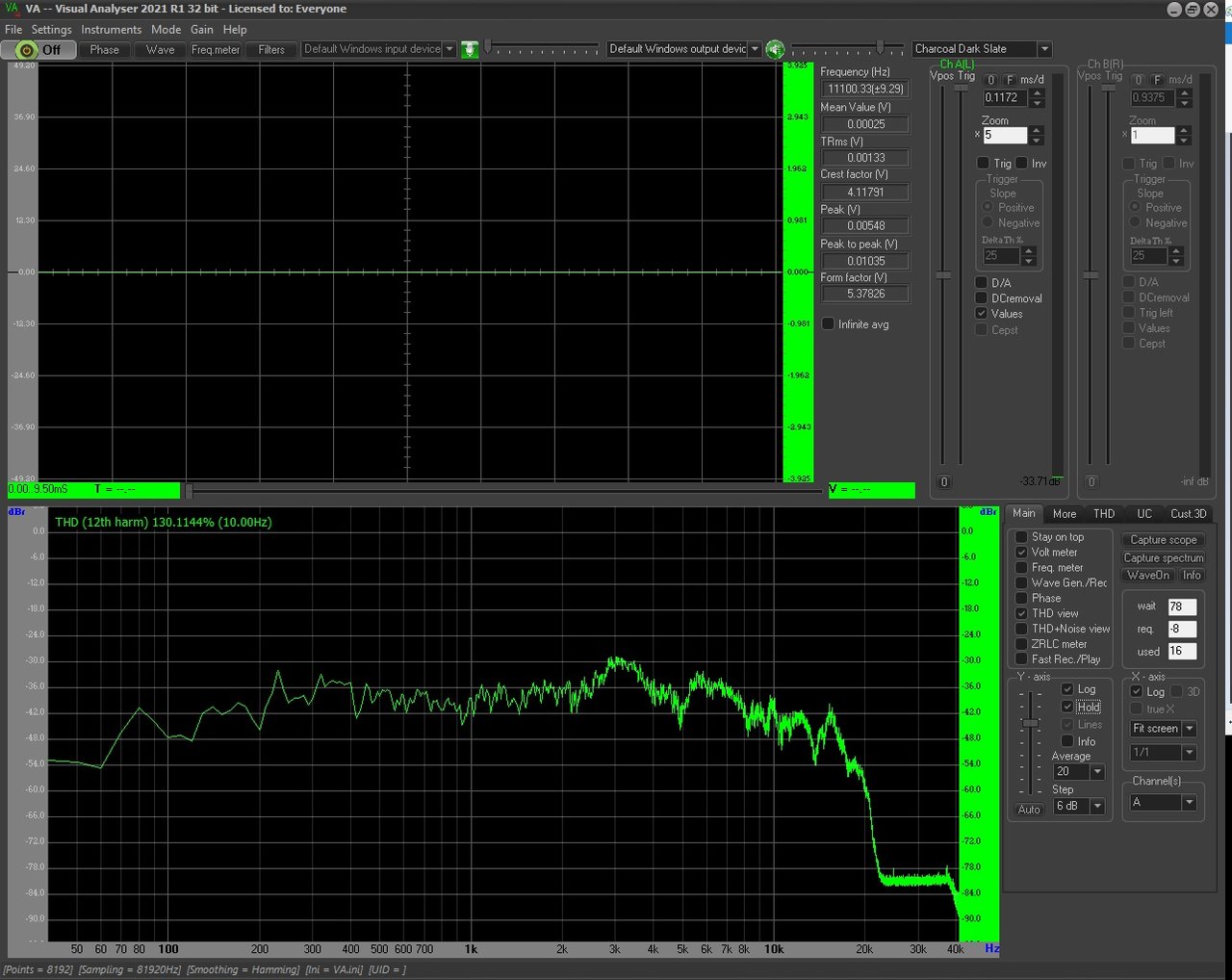Decrease Ch A Zoom with down arrow
1232x980 pixels.
[x=1037, y=140]
